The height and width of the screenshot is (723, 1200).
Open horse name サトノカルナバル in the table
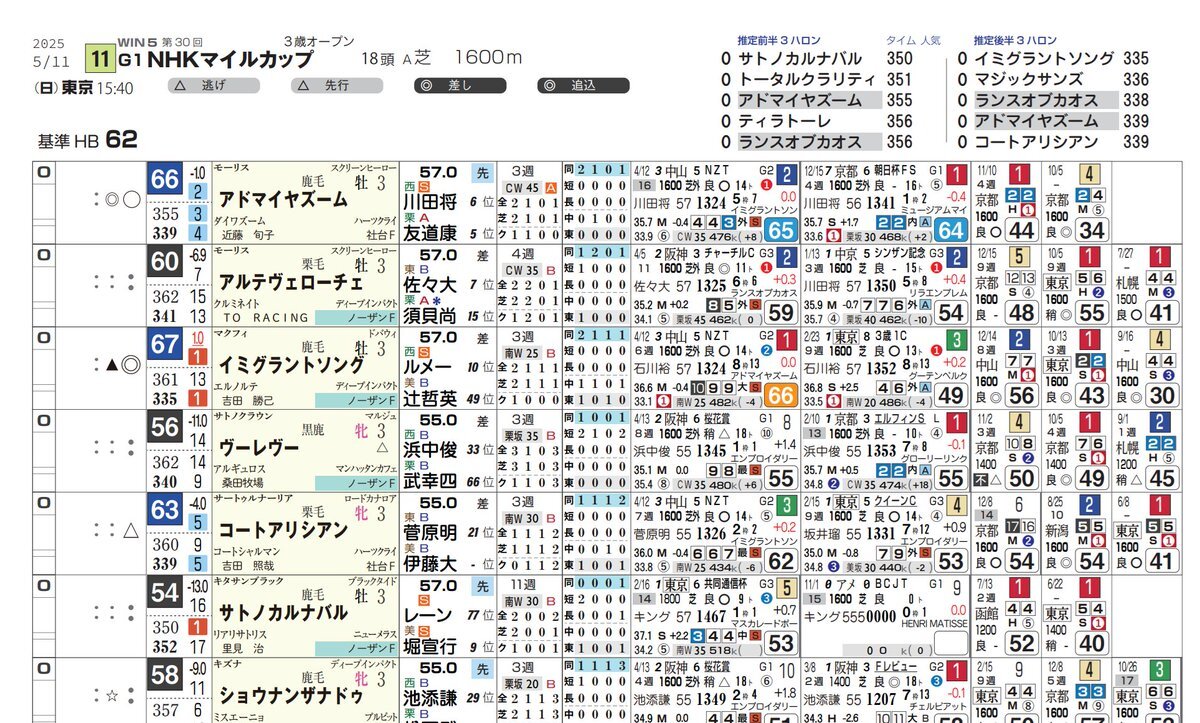(x=284, y=613)
